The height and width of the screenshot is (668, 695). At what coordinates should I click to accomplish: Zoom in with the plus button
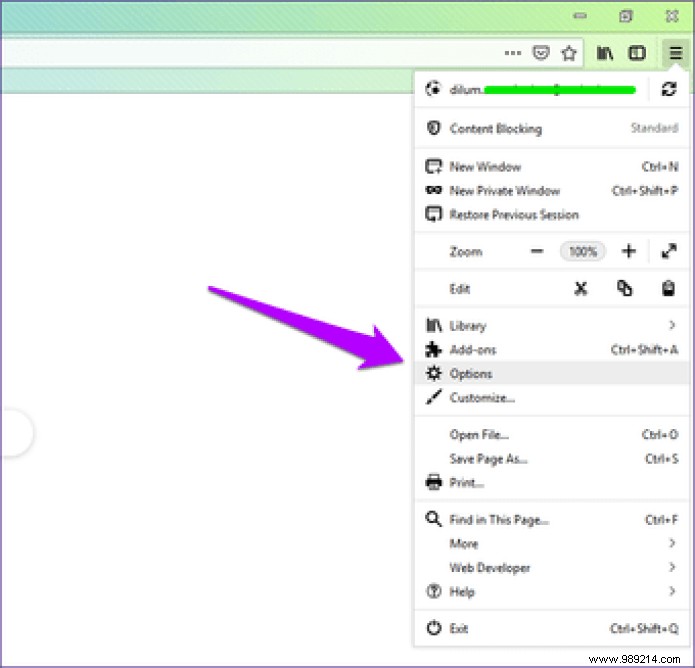tap(629, 251)
